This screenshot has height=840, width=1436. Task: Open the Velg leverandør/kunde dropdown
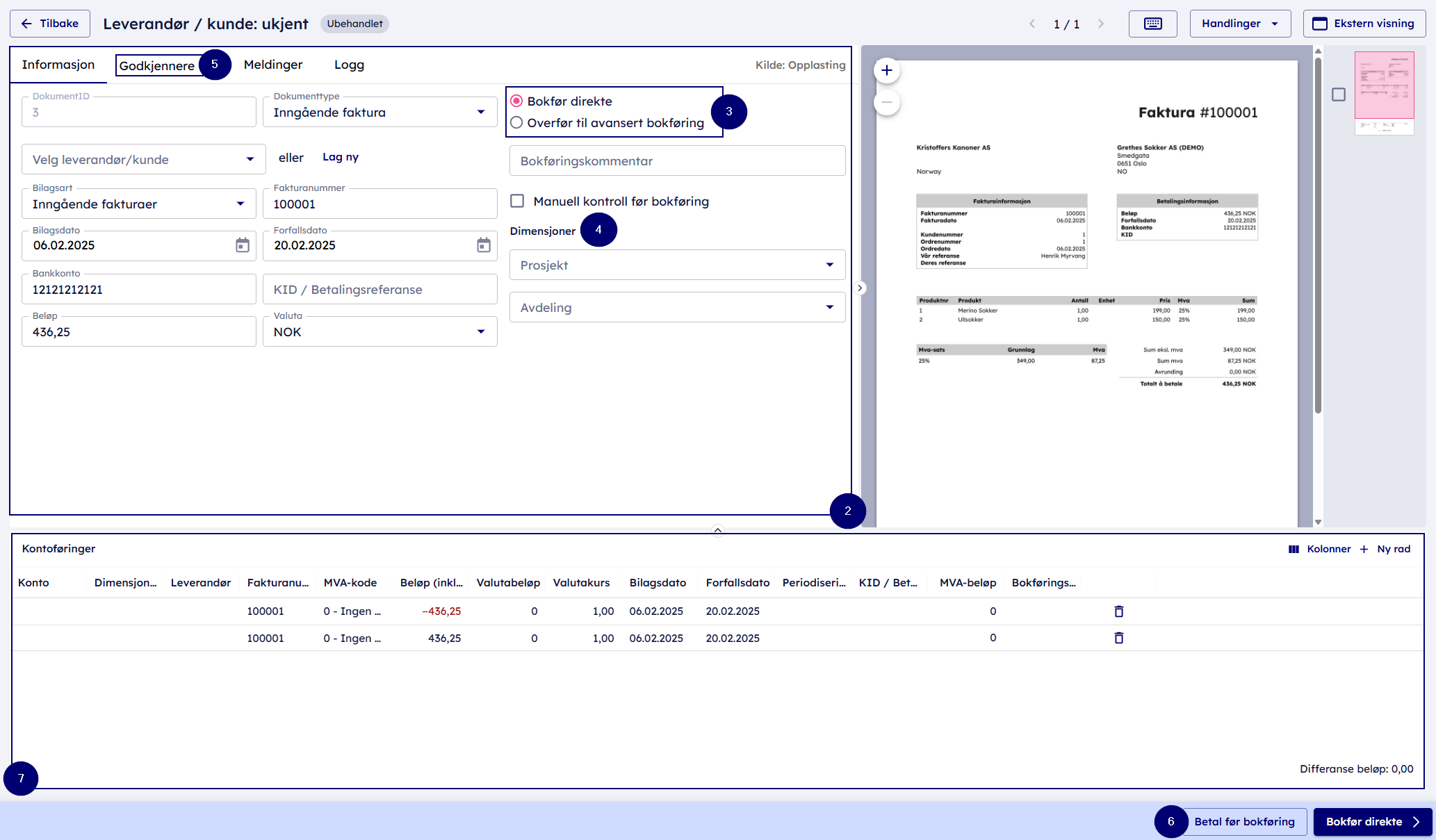(x=143, y=160)
